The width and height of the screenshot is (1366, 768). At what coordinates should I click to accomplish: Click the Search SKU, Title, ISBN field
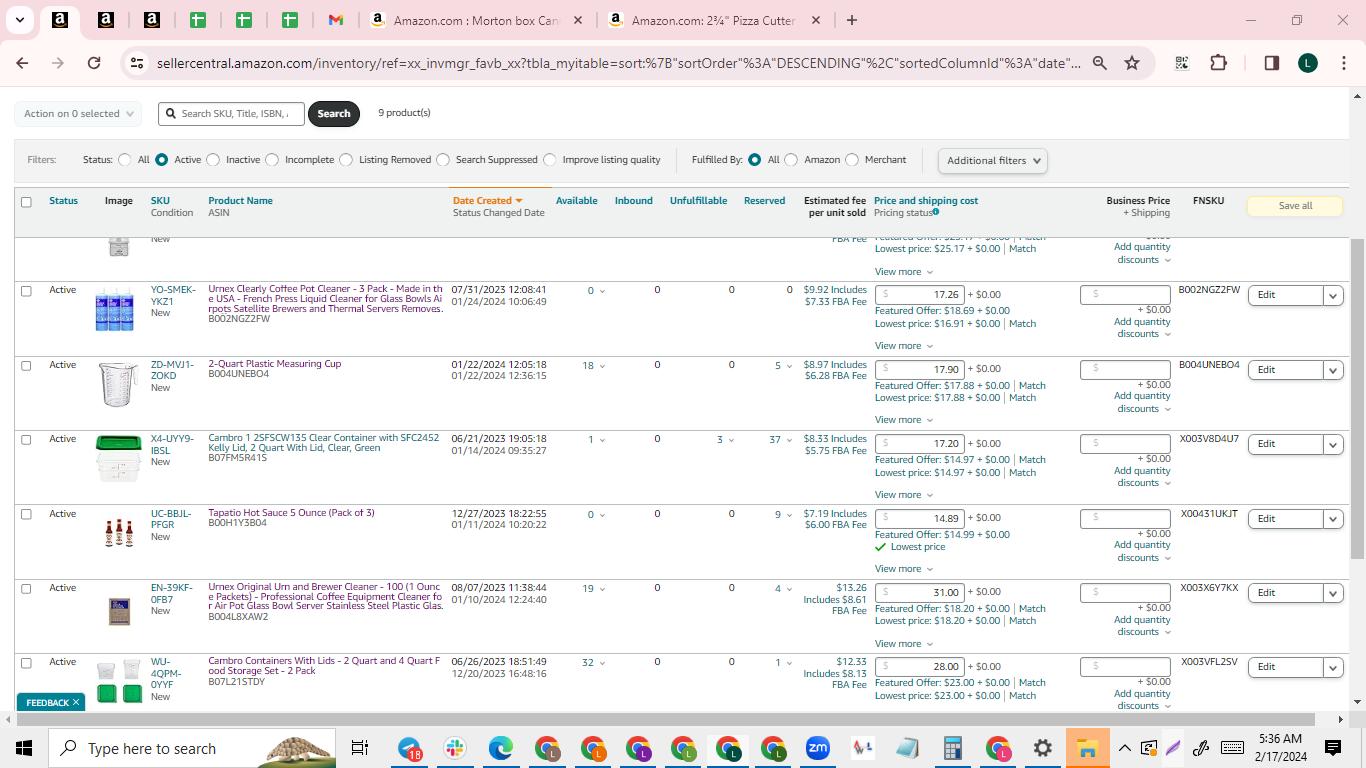click(232, 114)
